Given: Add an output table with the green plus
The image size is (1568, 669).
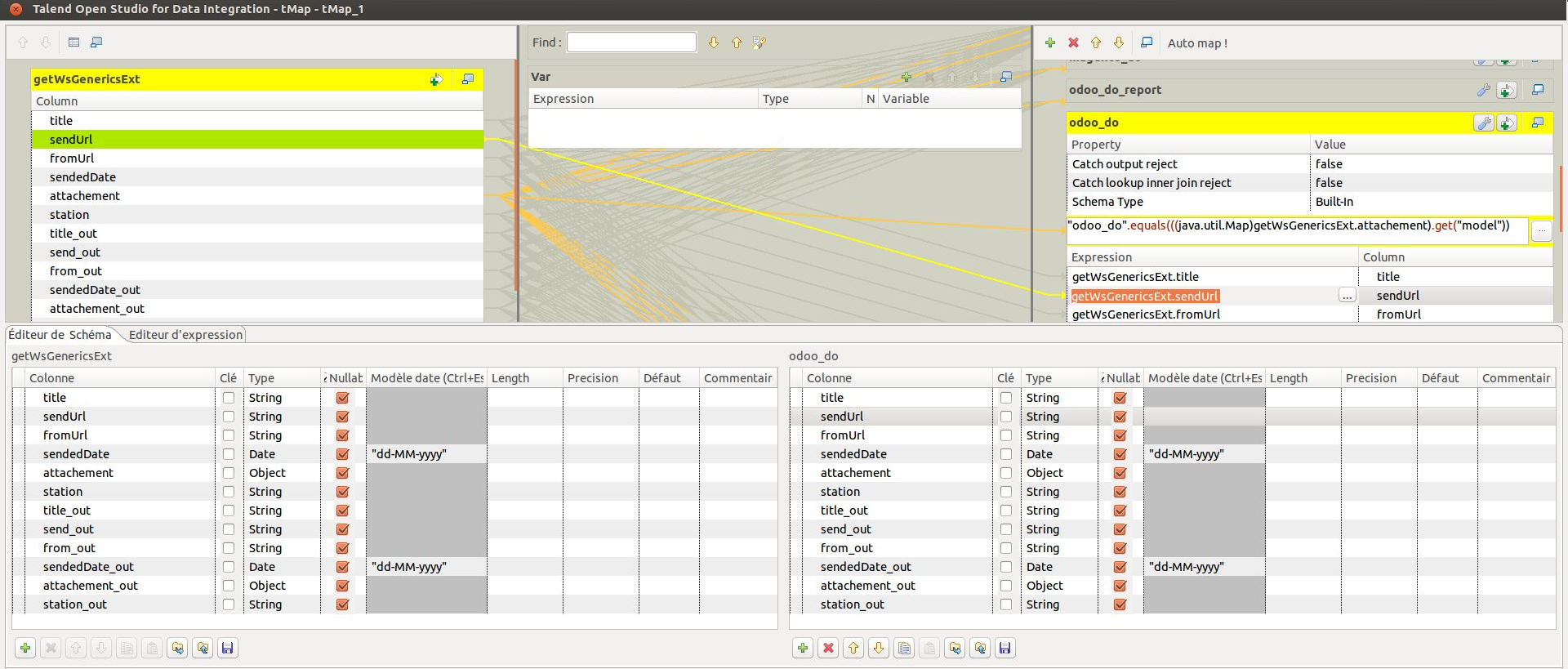Looking at the screenshot, I should 1050,42.
